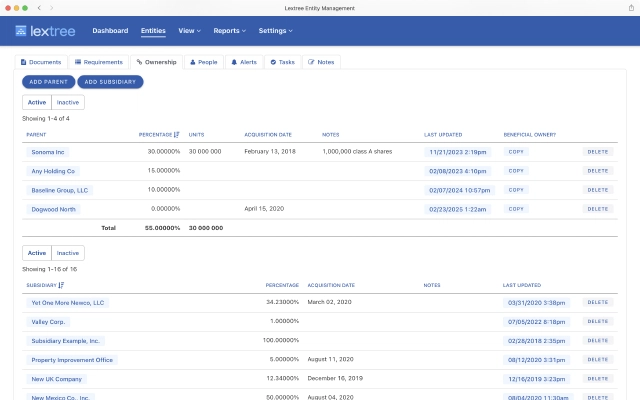This screenshot has height=400, width=640.
Task: Expand the Reports menu chevron
Action: (244, 31)
